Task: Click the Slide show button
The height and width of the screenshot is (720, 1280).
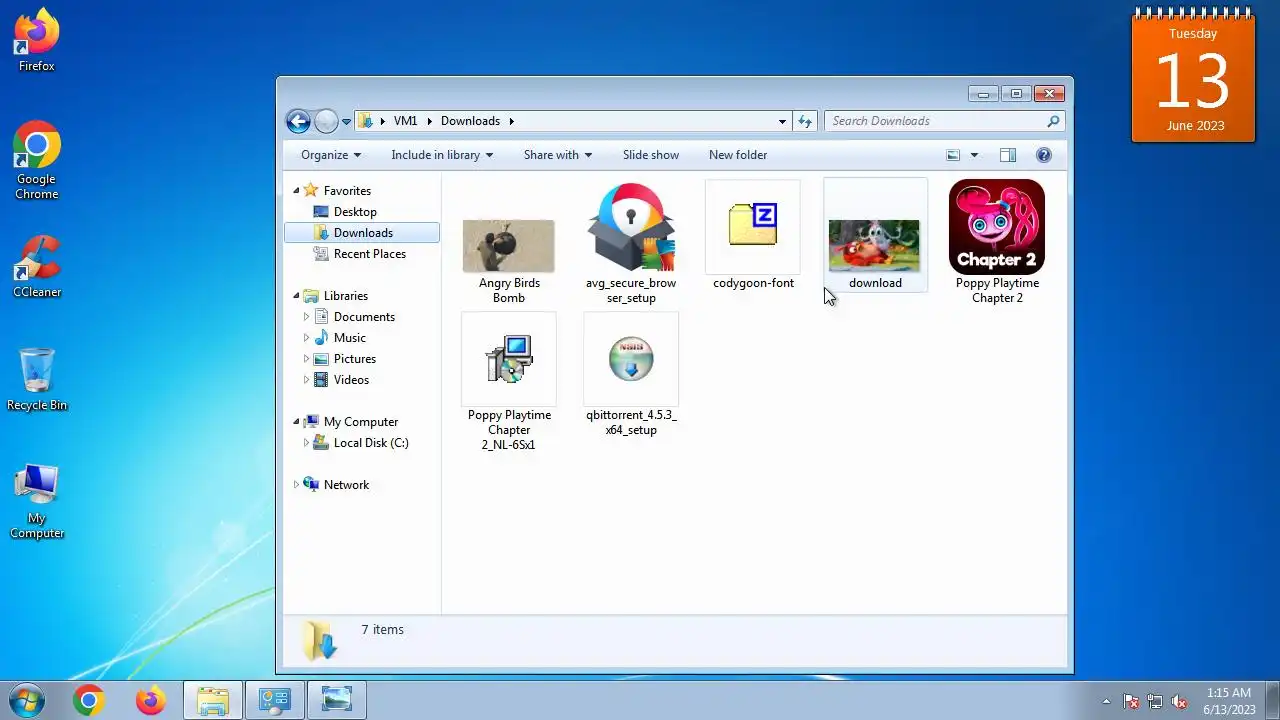Action: tap(651, 155)
